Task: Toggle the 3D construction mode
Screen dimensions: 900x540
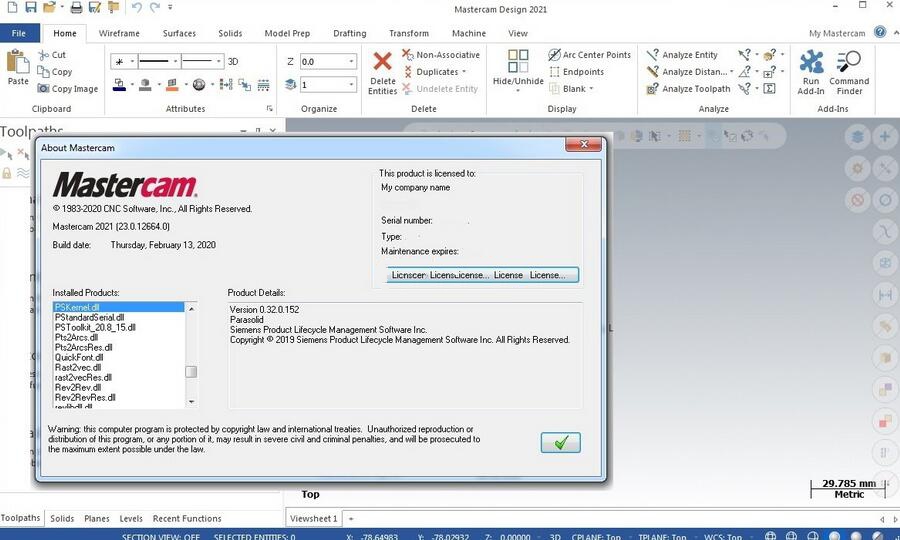Action: 233,61
